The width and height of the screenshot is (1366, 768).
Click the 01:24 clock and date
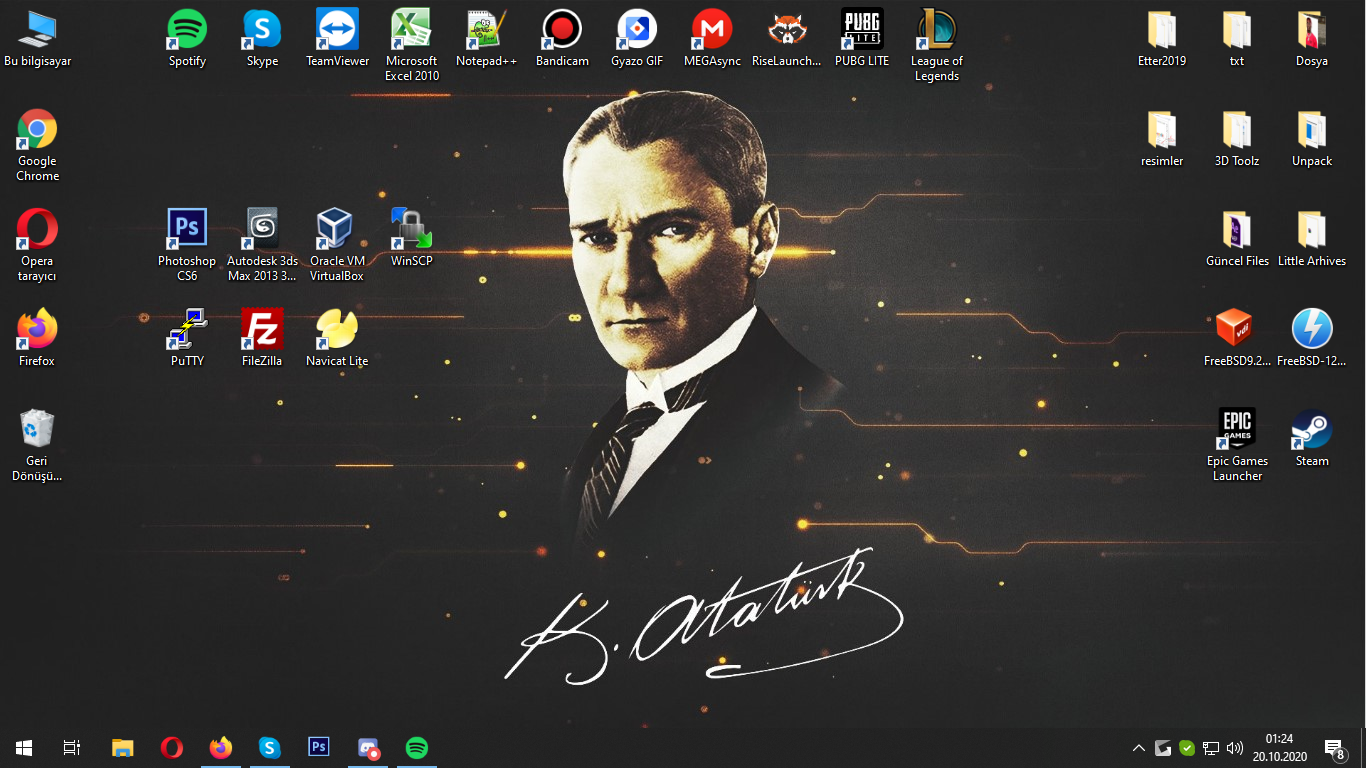pyautogui.click(x=1279, y=748)
